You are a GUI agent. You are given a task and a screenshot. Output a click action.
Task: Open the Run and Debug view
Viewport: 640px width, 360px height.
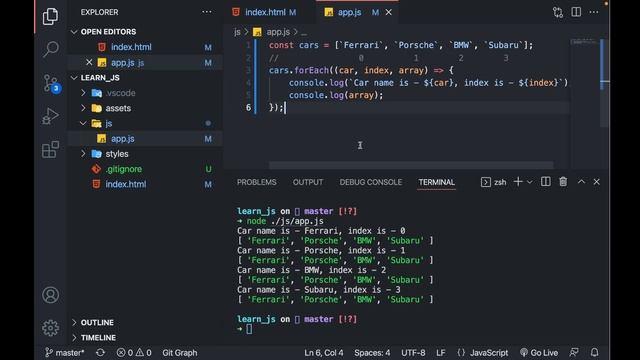pyautogui.click(x=50, y=116)
